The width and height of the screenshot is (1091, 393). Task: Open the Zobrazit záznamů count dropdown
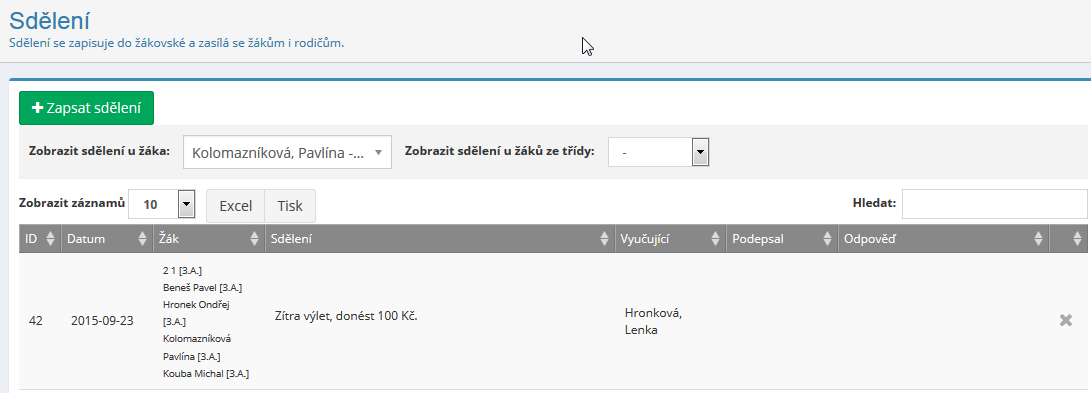(x=161, y=204)
